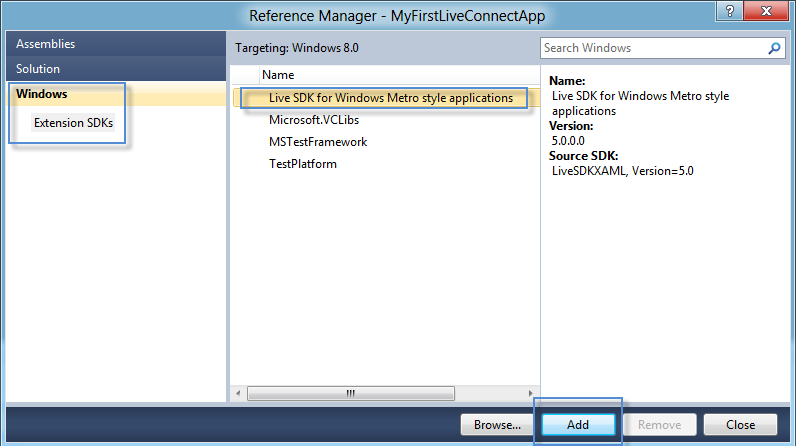Open the Assemblies category

(x=116, y=44)
